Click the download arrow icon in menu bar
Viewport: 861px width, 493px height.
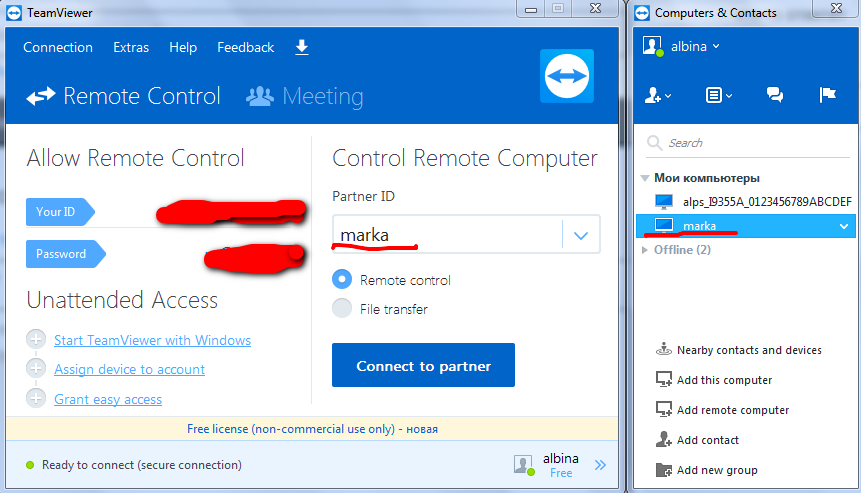coord(301,47)
